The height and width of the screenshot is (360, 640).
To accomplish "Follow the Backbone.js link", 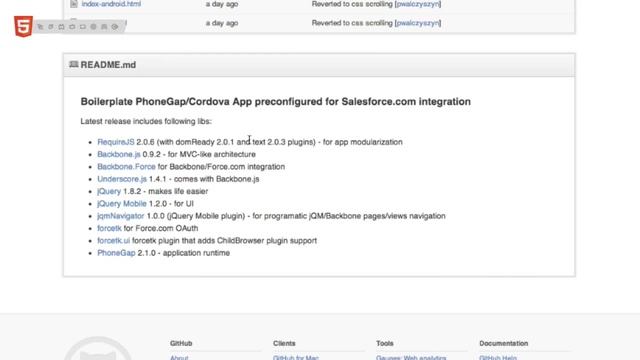I will (119, 154).
